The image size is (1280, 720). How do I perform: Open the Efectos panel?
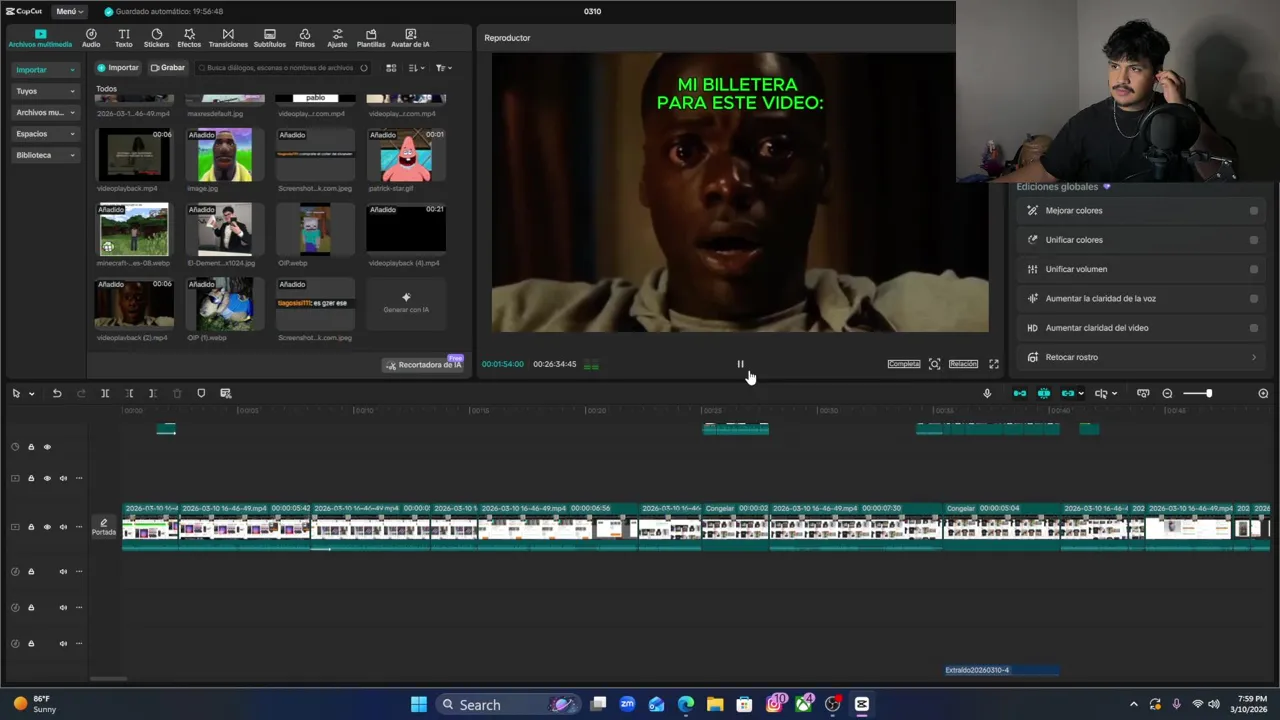tap(189, 38)
